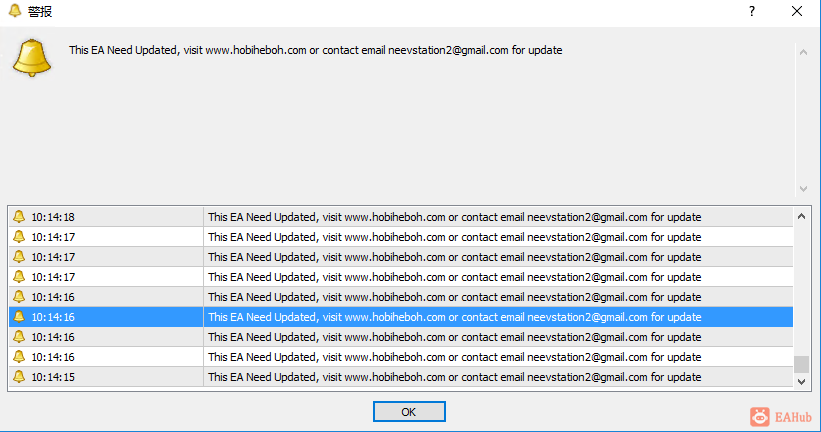Click the question mark help icon
The height and width of the screenshot is (432, 821).
click(752, 12)
